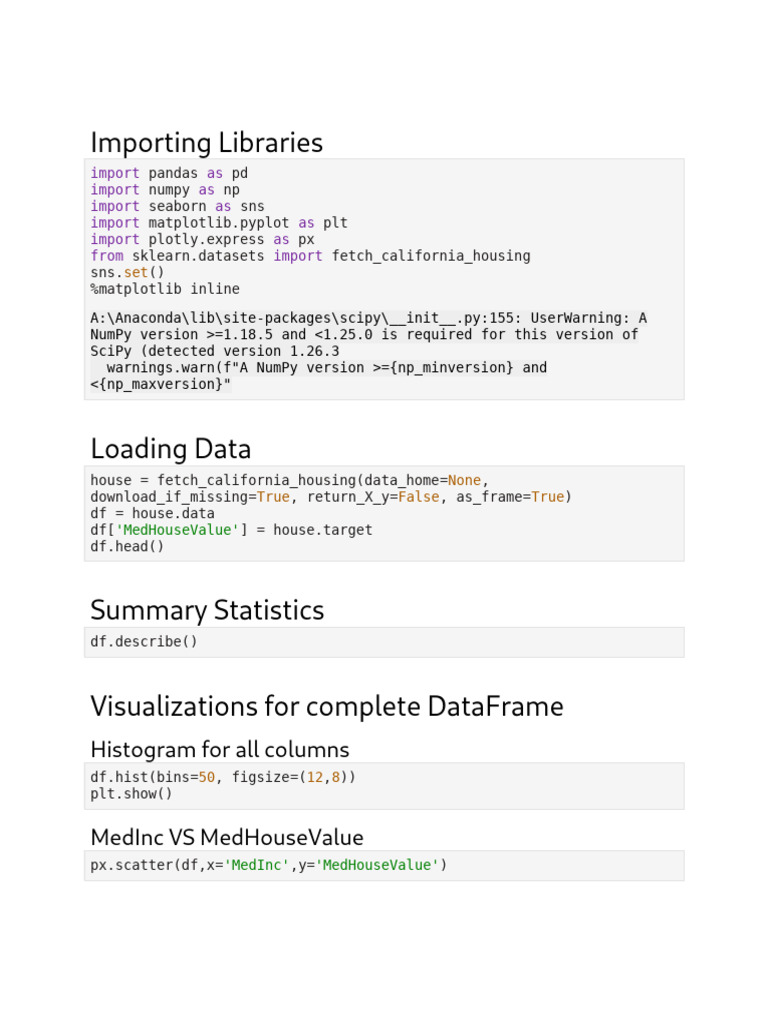Click the df.describe() code cell
768x1024 pixels.
(x=144, y=642)
